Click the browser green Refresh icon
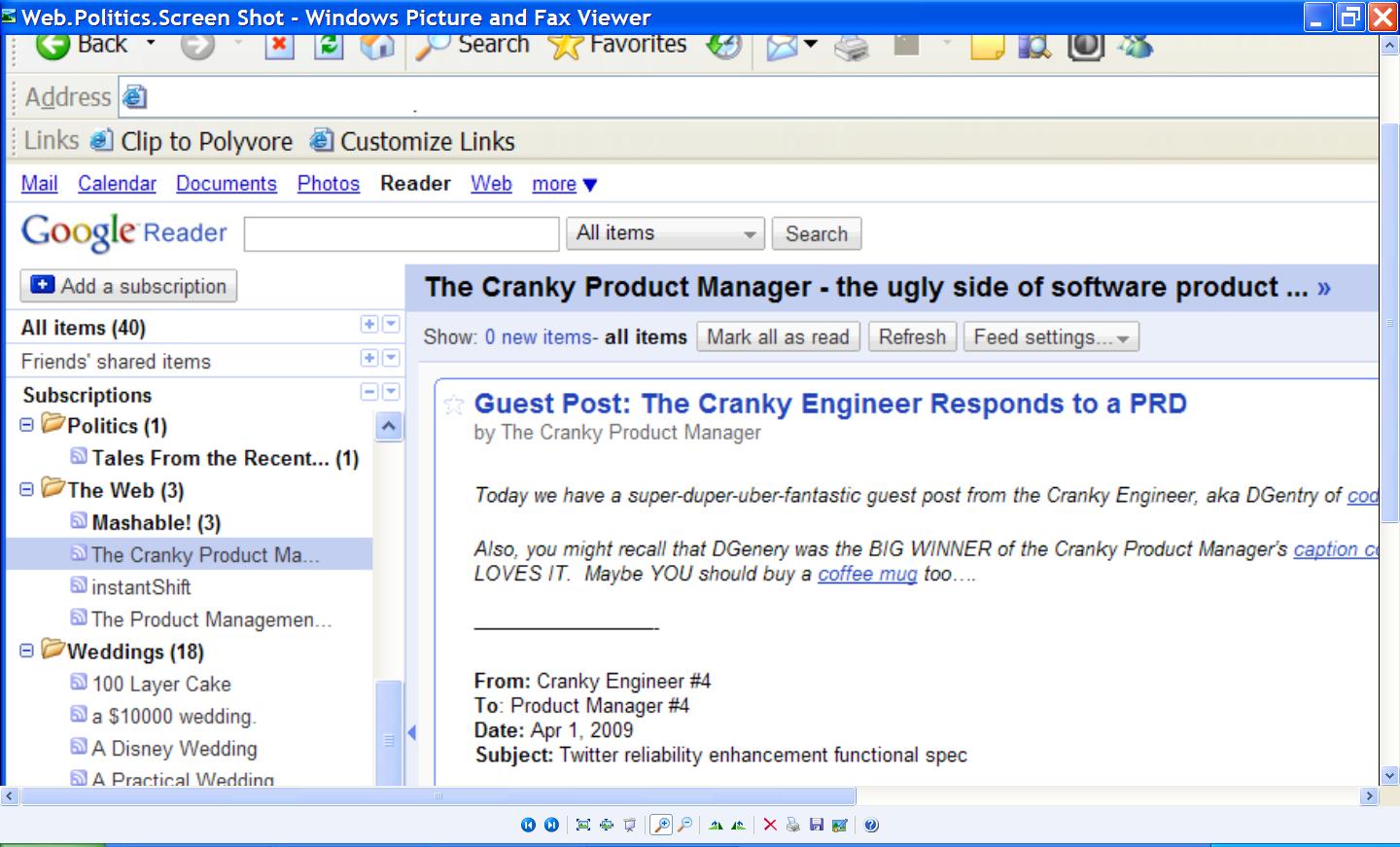 point(329,44)
